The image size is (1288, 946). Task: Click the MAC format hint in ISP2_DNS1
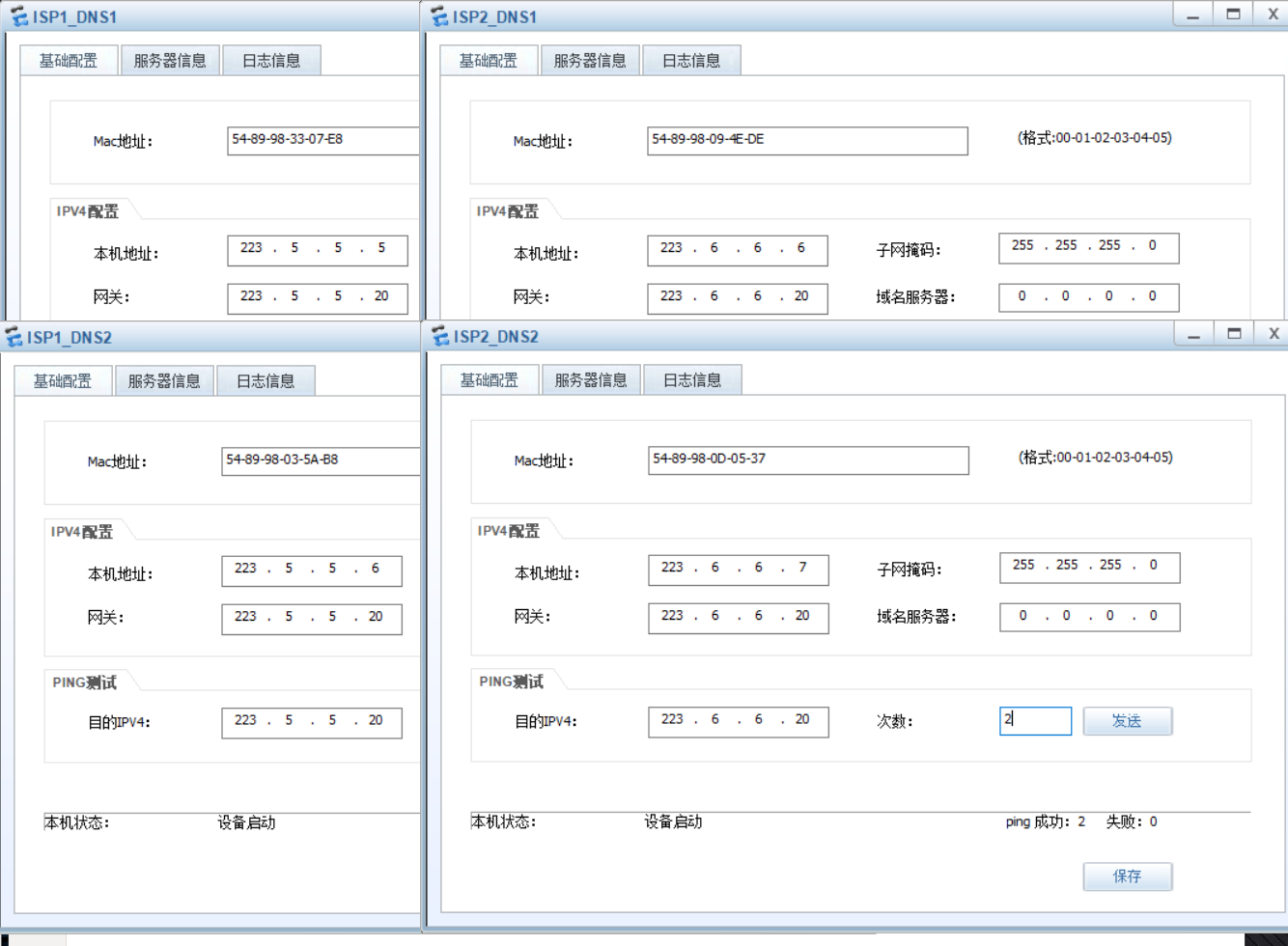pos(1095,138)
